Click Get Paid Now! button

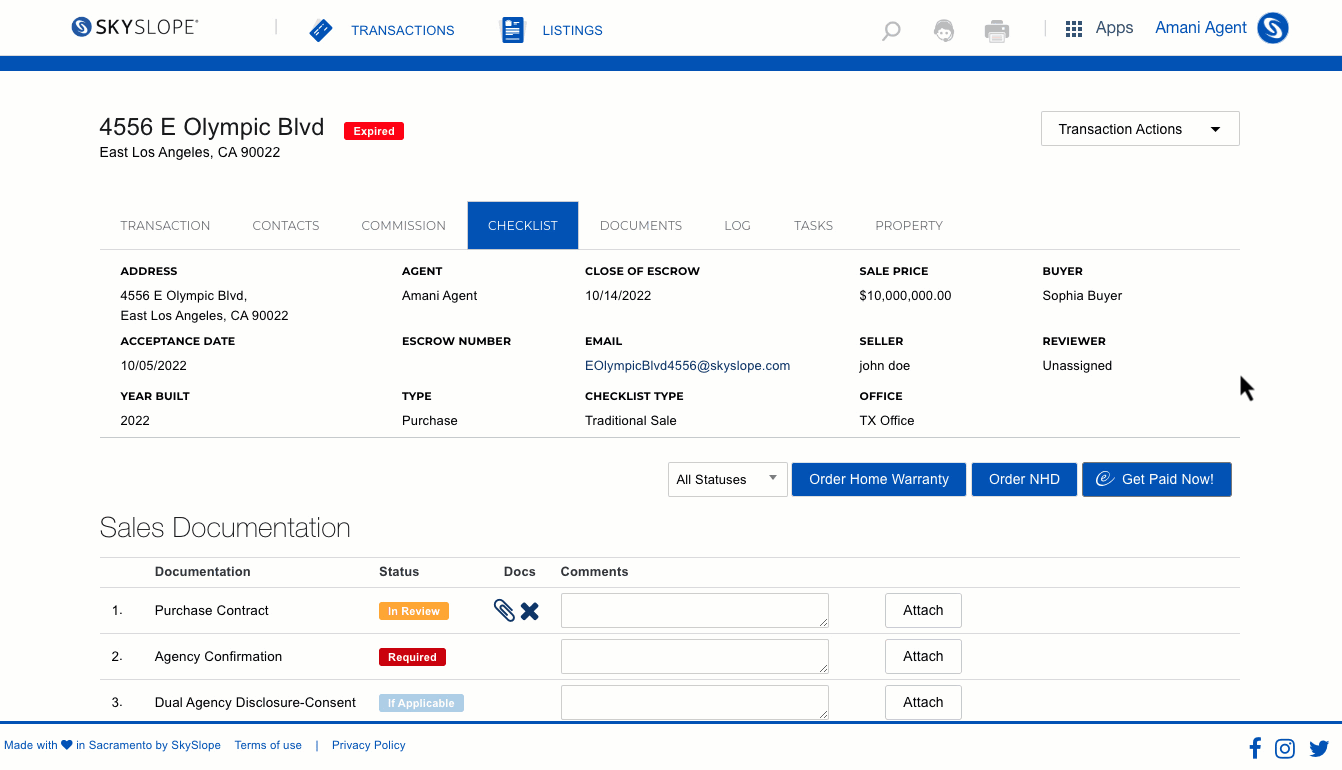(1156, 479)
